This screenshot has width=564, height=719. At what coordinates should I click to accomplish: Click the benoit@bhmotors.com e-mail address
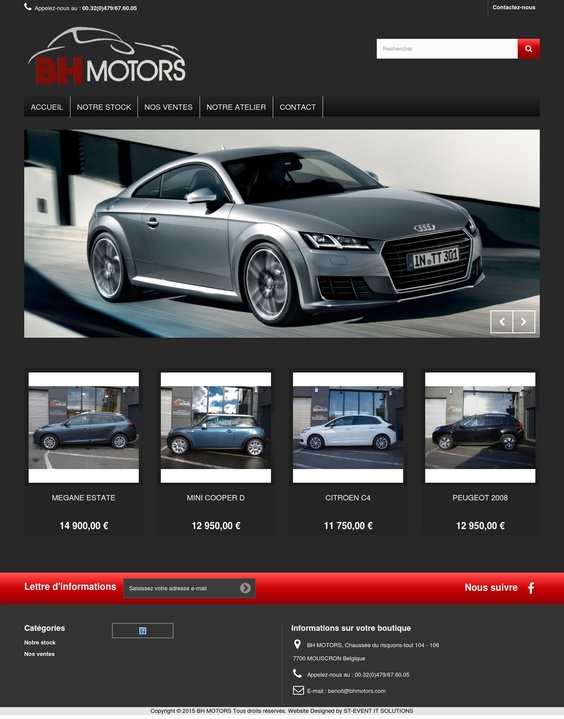[x=357, y=691]
